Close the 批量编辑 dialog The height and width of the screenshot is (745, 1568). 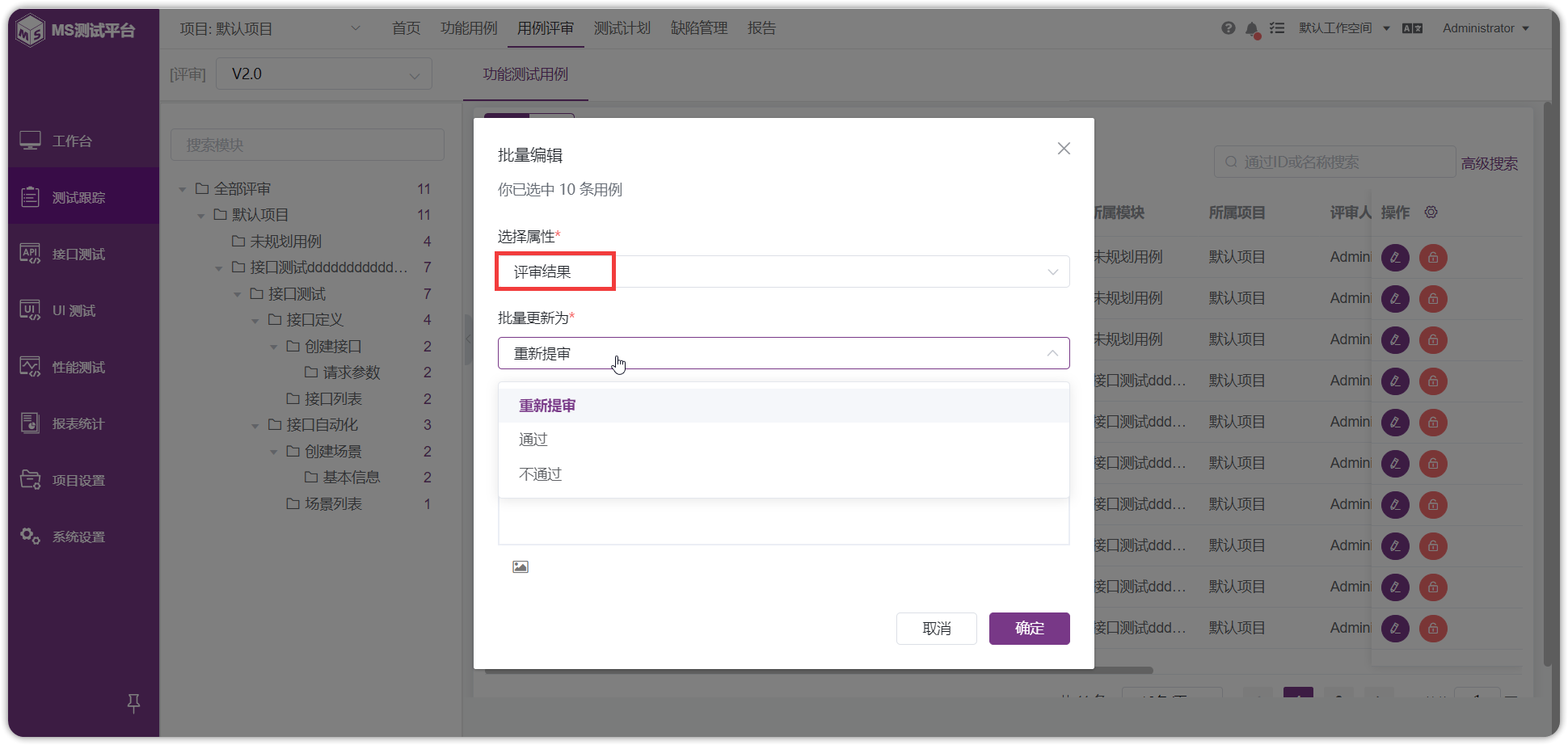tap(1064, 148)
